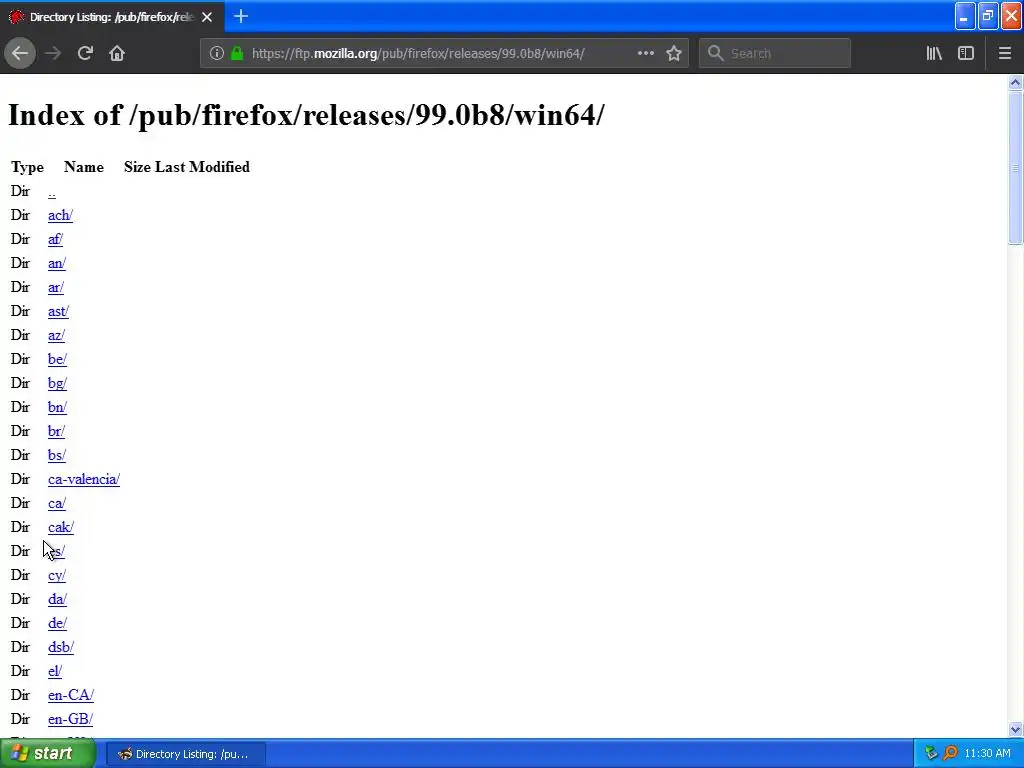Open the Library bookshelf icon
This screenshot has width=1024, height=768.
click(x=934, y=53)
